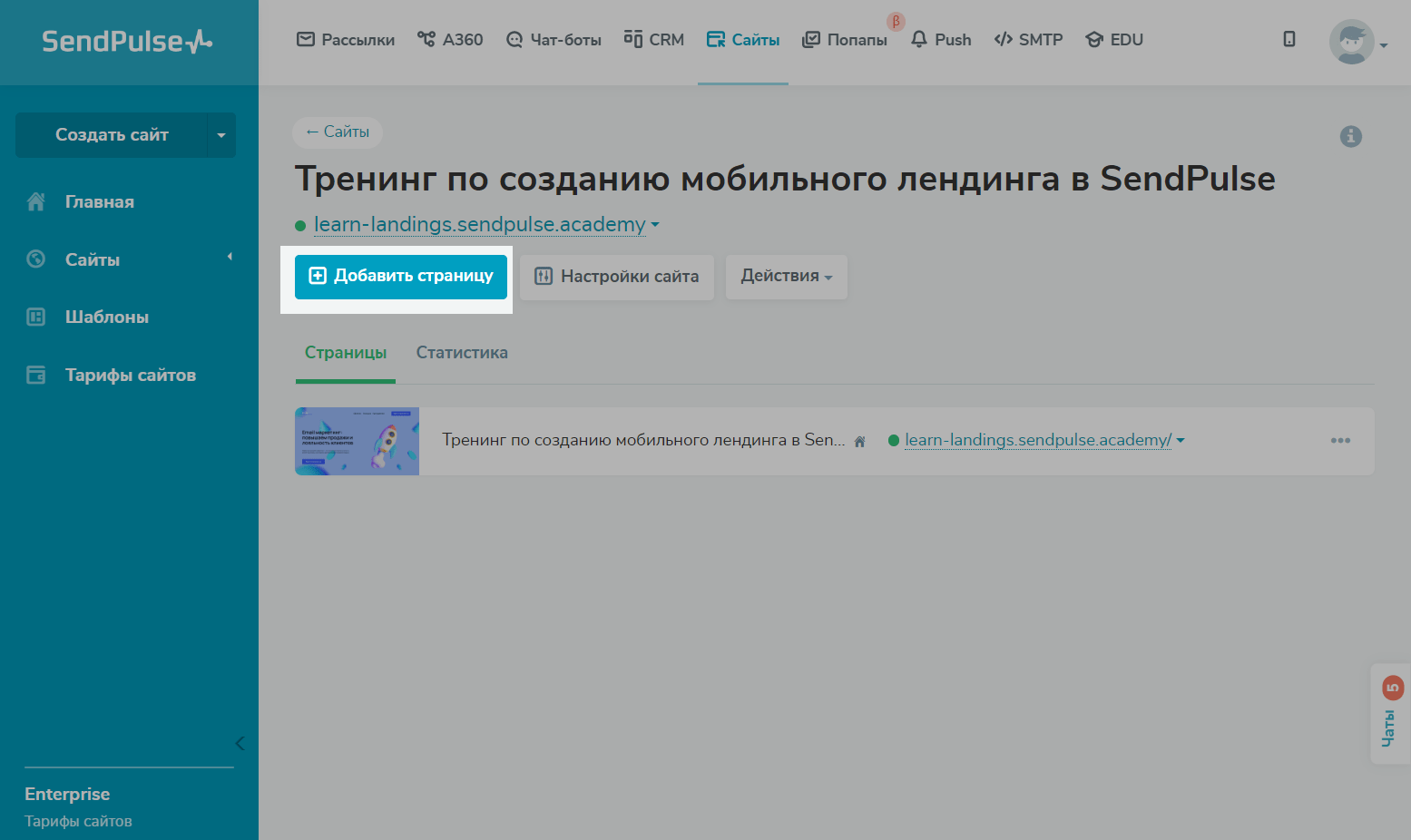Click the info icon at top right
Viewport: 1411px width, 840px height.
[1350, 136]
